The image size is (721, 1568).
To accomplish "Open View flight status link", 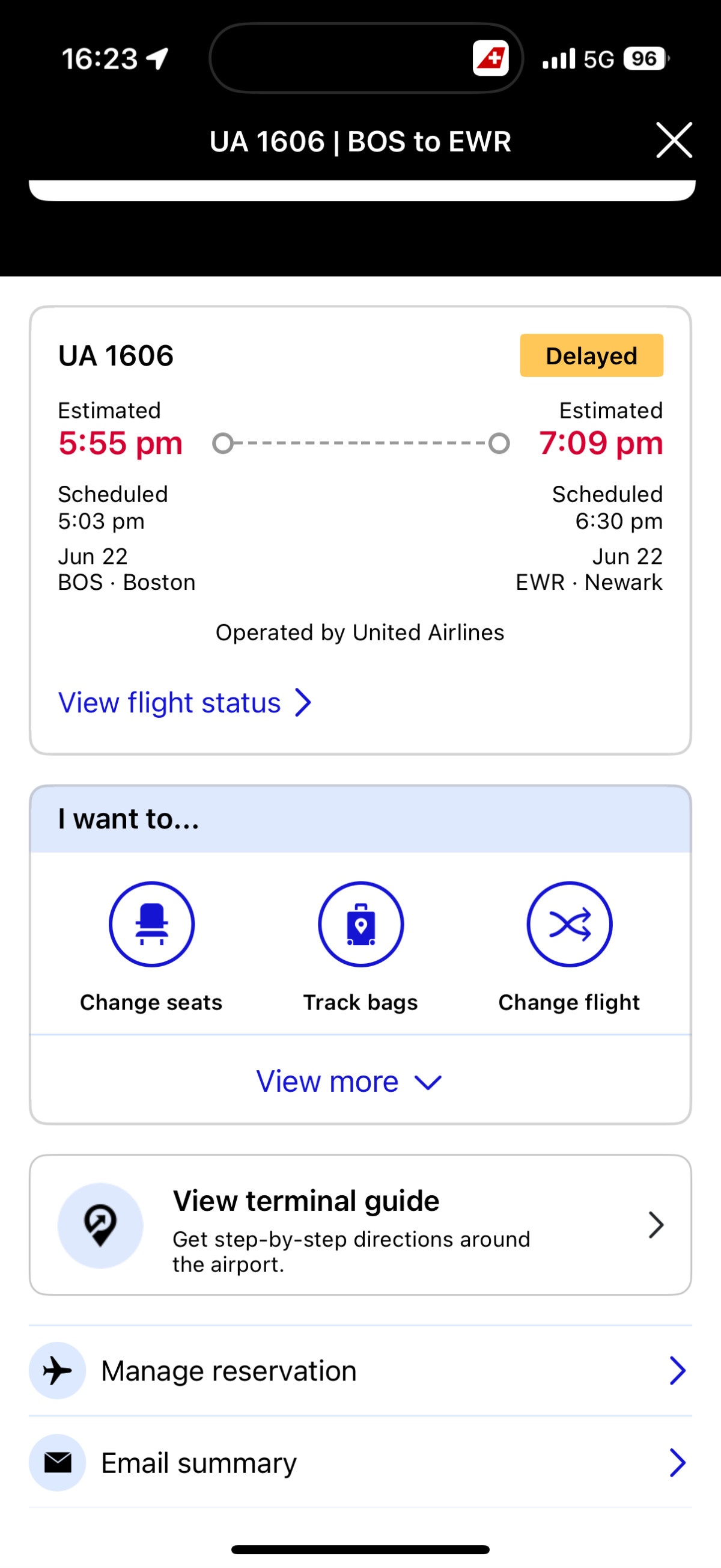I will [184, 702].
